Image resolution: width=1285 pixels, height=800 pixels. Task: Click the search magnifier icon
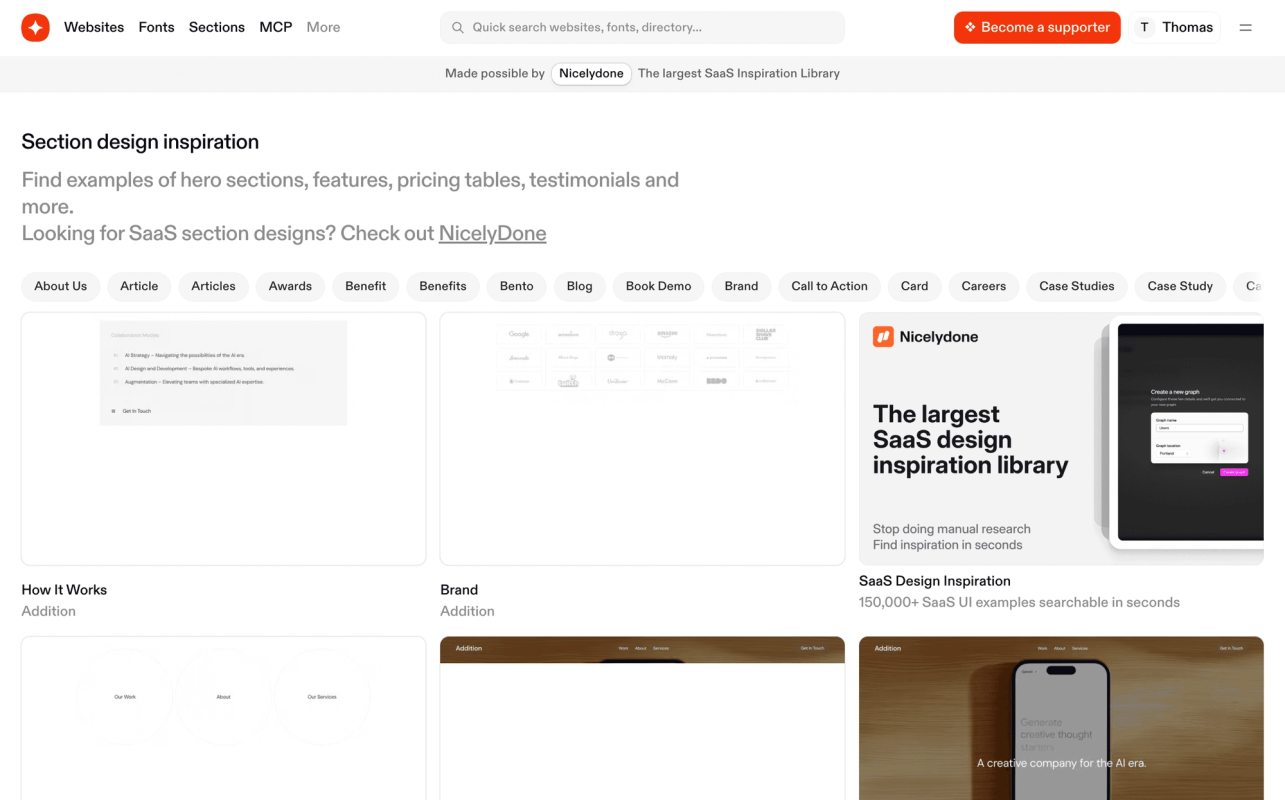coord(458,28)
